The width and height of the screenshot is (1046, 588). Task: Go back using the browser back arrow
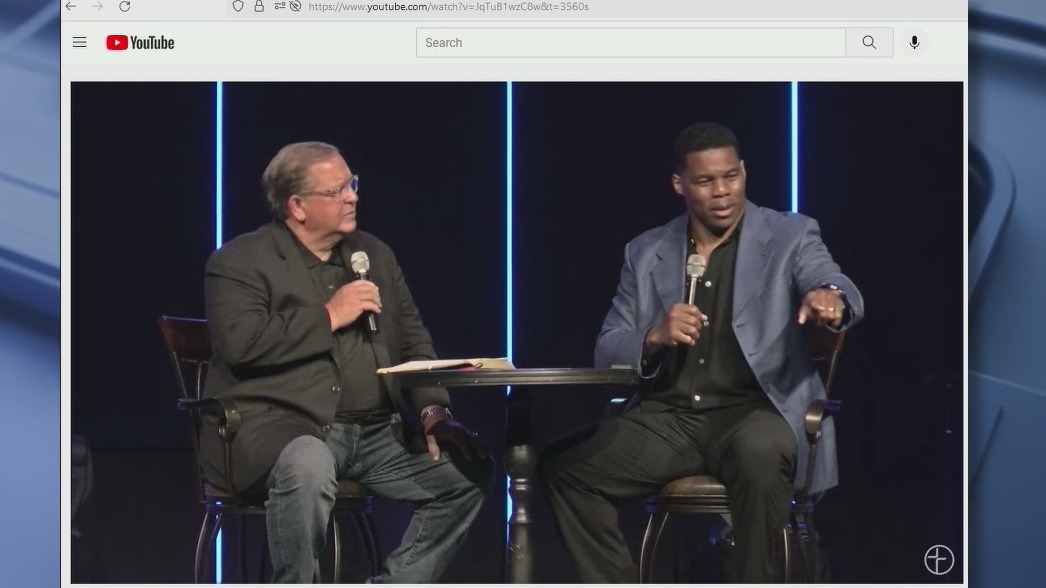pos(68,6)
